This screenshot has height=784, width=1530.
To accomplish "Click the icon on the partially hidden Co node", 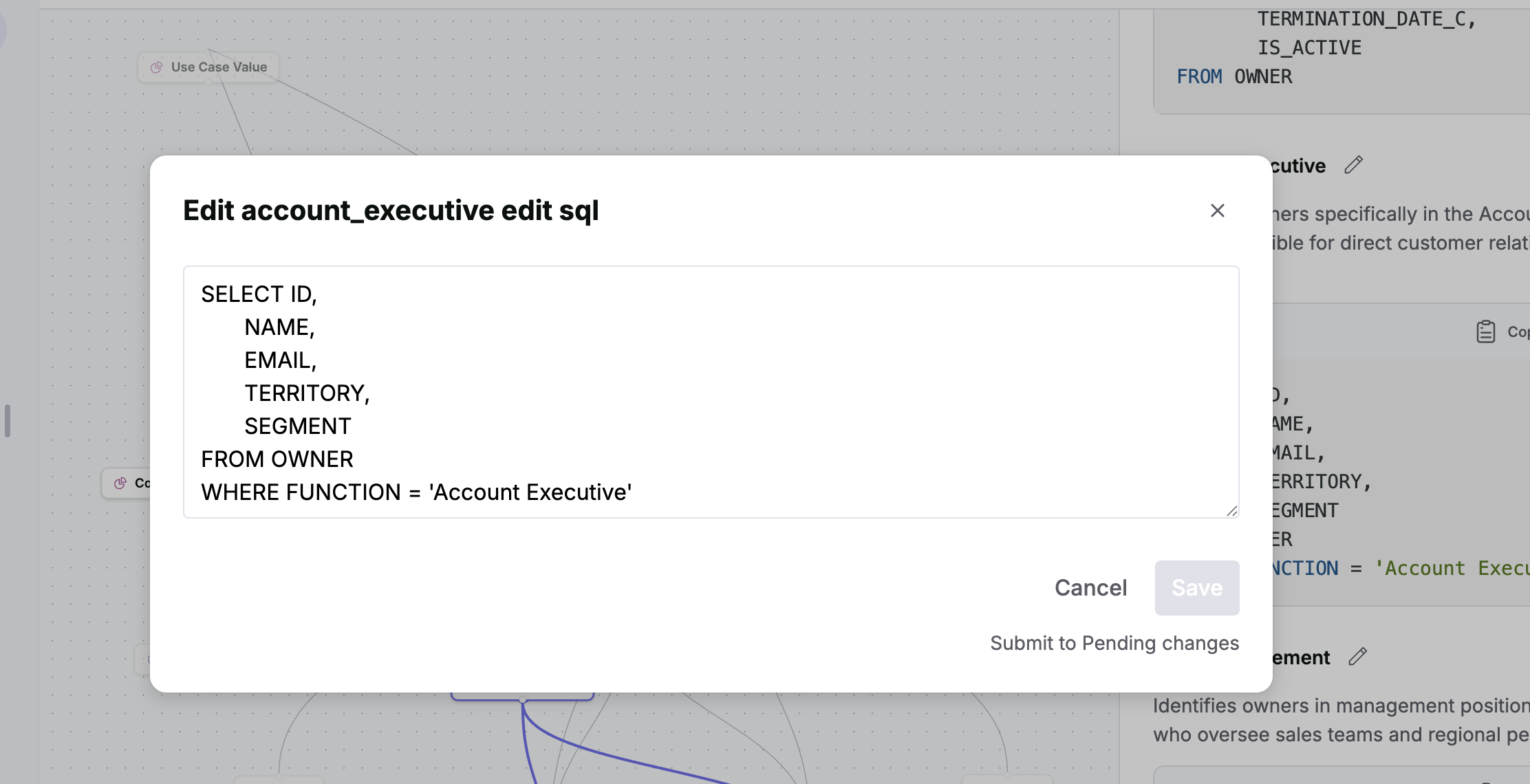I will point(120,483).
